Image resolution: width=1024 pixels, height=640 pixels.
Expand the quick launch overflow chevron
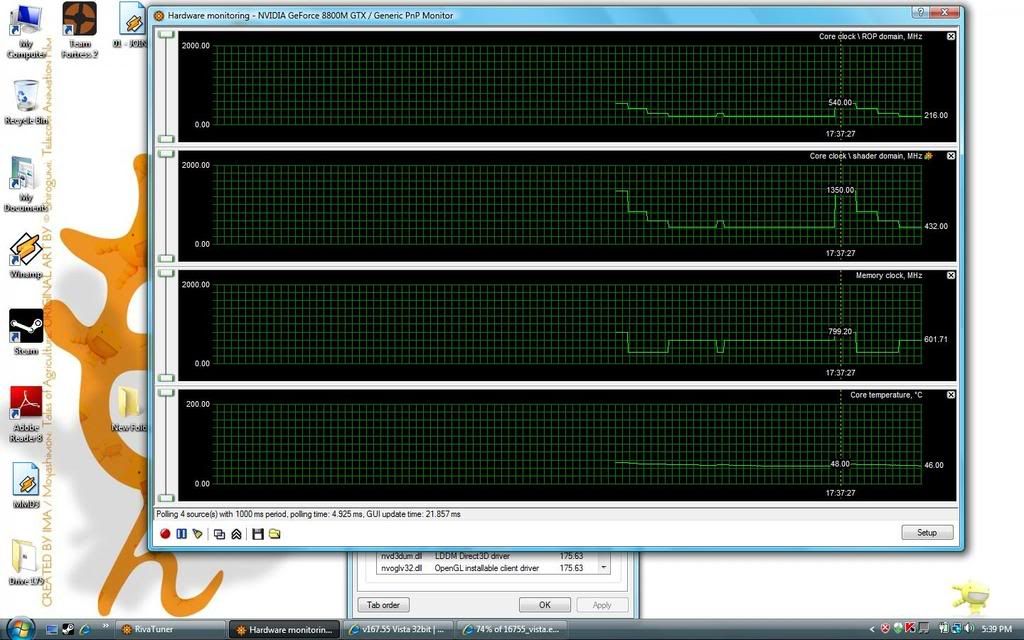click(x=105, y=626)
